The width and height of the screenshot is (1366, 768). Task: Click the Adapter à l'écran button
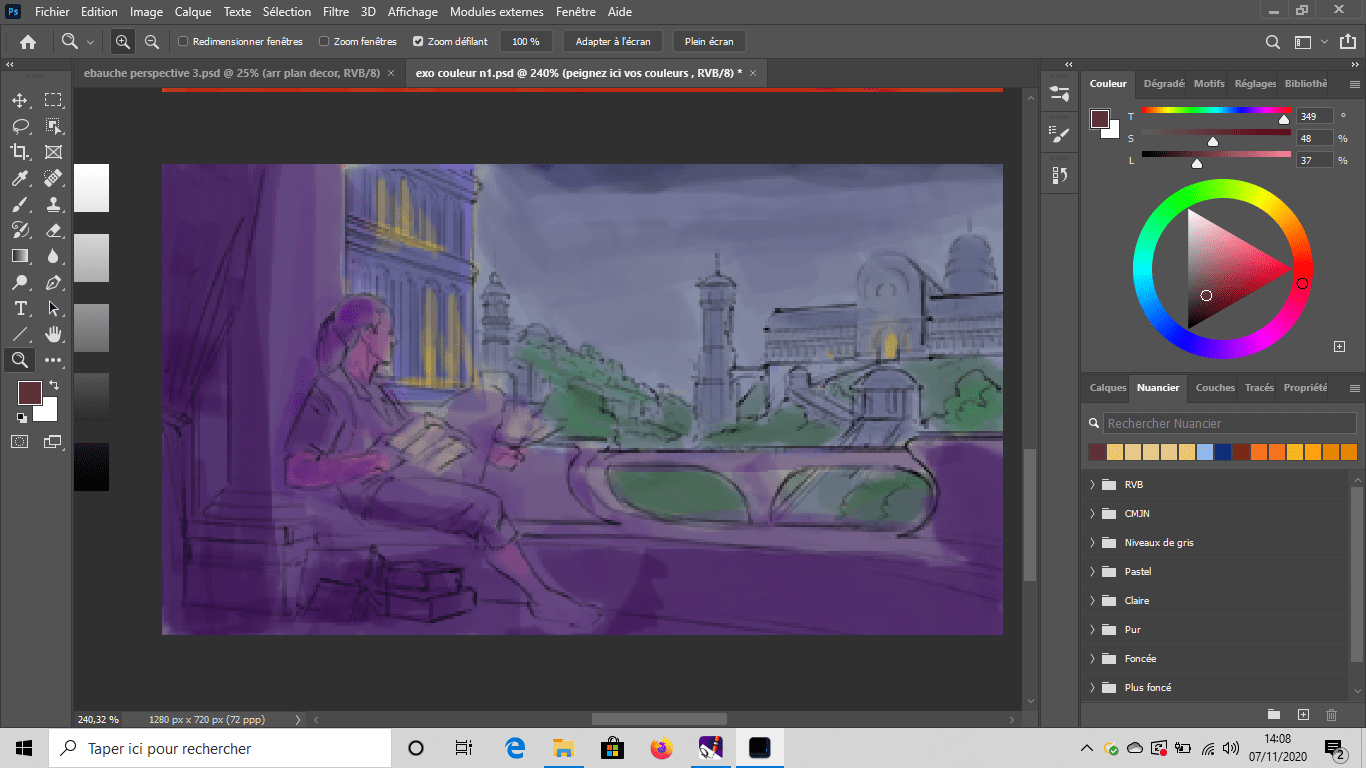[x=612, y=42]
